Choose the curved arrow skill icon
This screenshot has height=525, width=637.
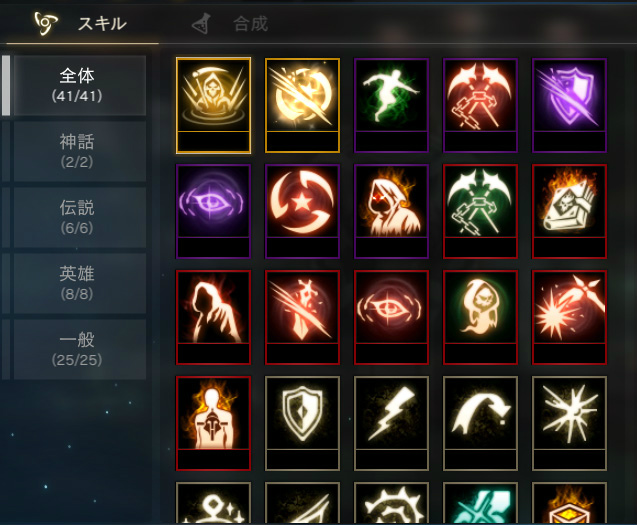point(480,423)
